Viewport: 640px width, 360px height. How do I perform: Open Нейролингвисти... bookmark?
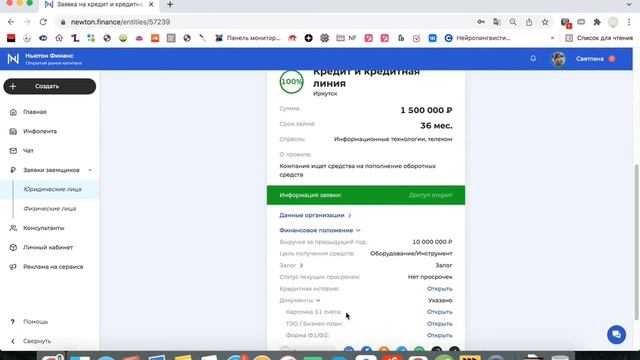click(x=477, y=38)
